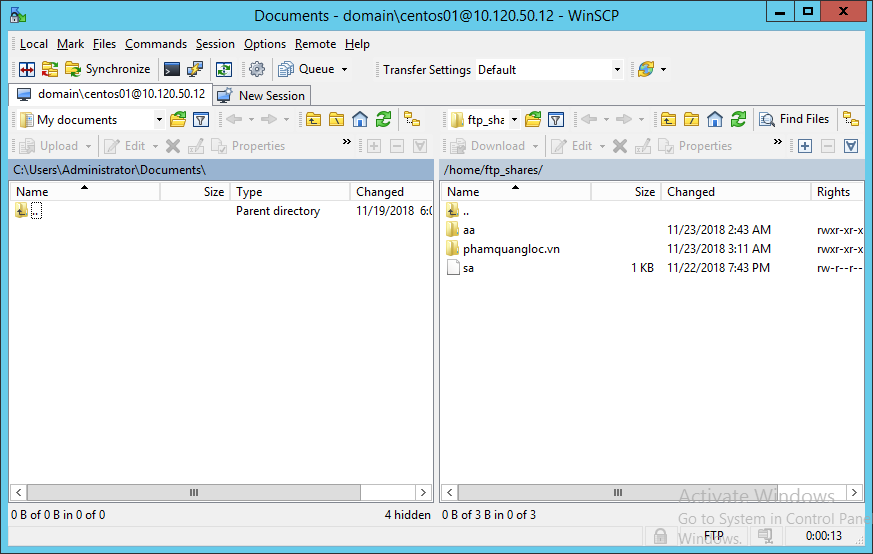Open the Preferences gear icon

click(257, 70)
